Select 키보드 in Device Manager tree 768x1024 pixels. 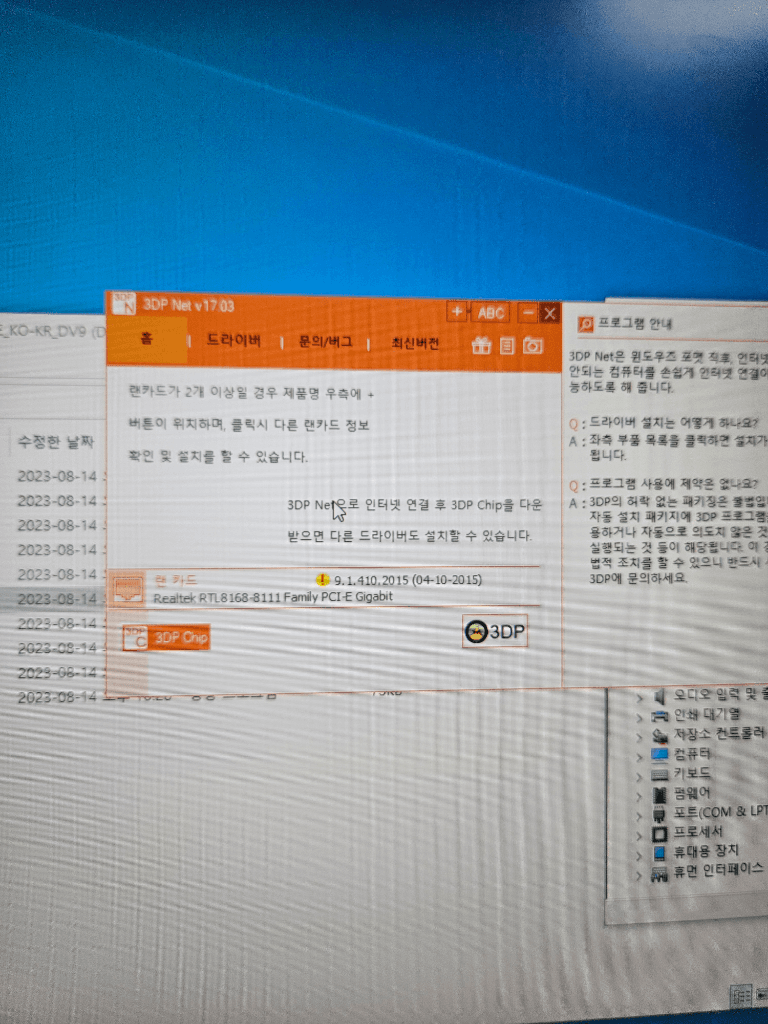[x=692, y=773]
